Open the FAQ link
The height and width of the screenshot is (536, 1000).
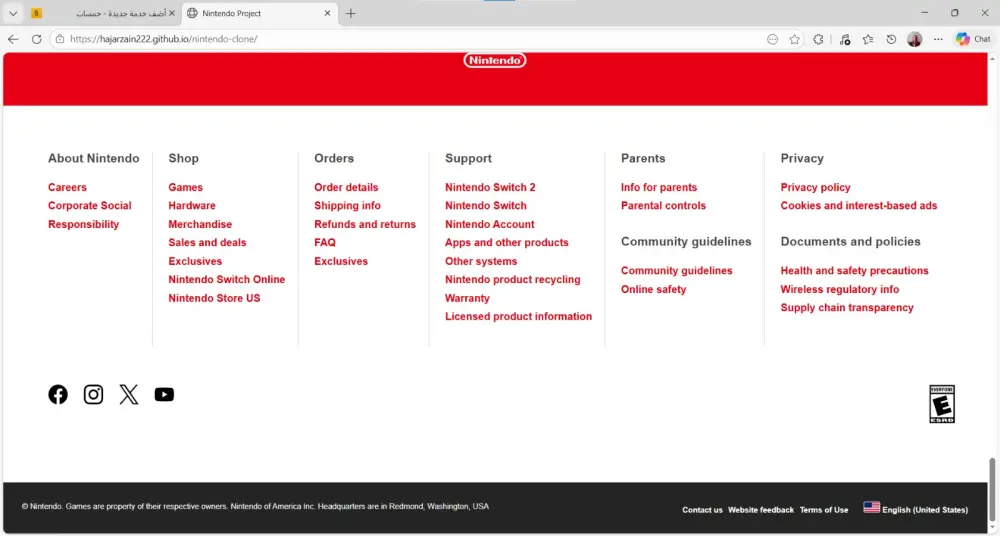click(x=325, y=242)
